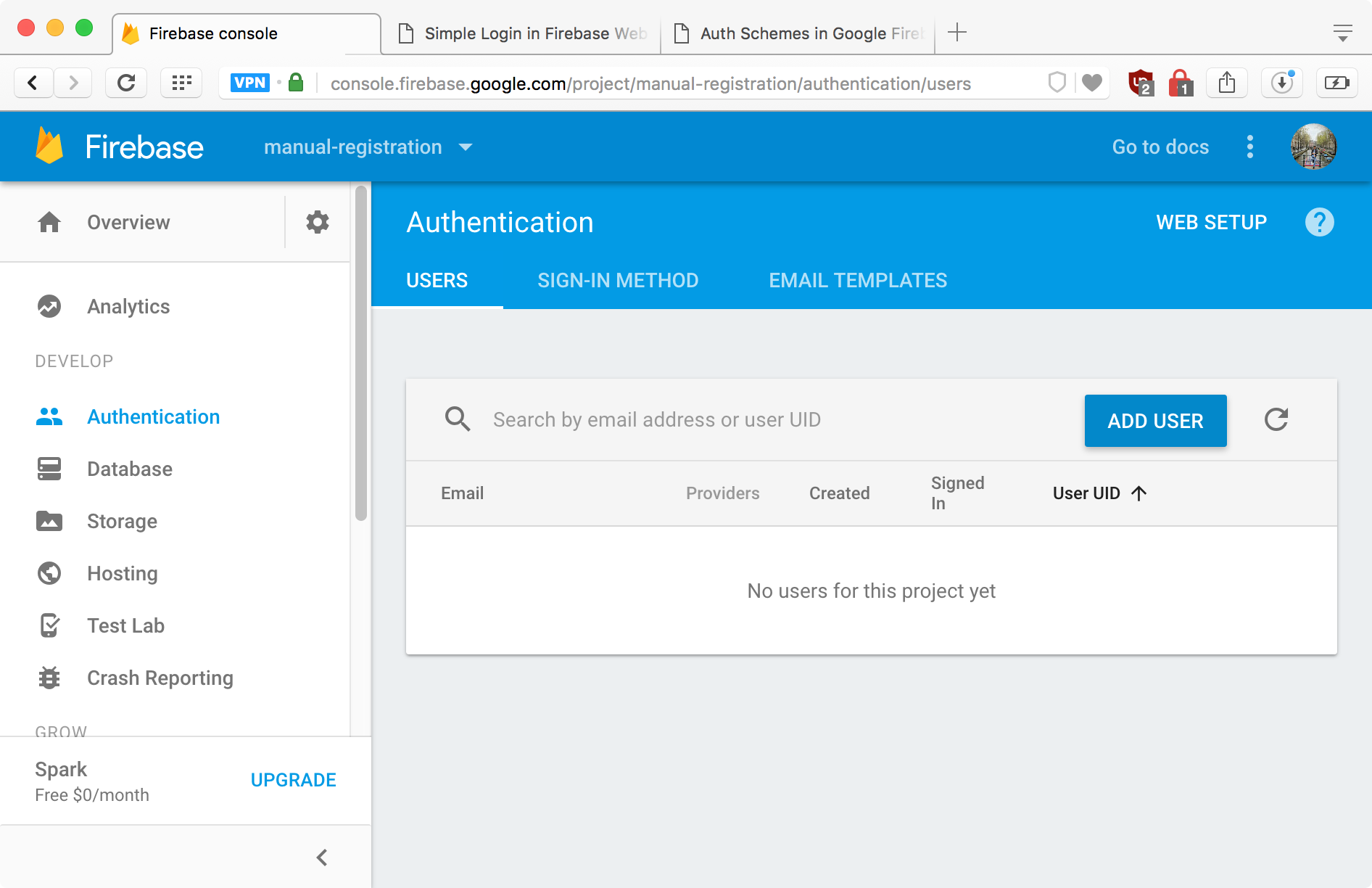Click the VPN badge in address bar
This screenshot has height=888, width=1372.
249,83
